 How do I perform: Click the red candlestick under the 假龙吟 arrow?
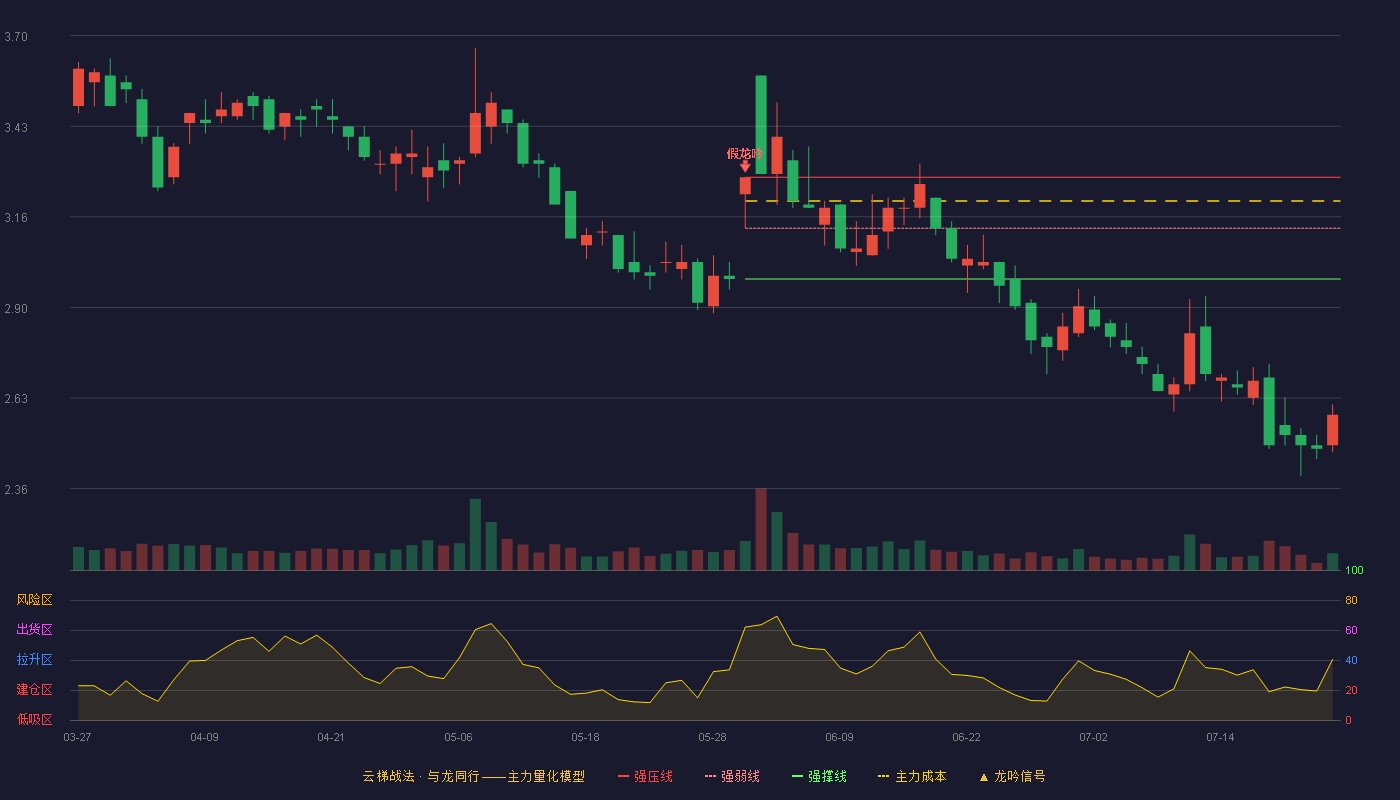click(745, 186)
